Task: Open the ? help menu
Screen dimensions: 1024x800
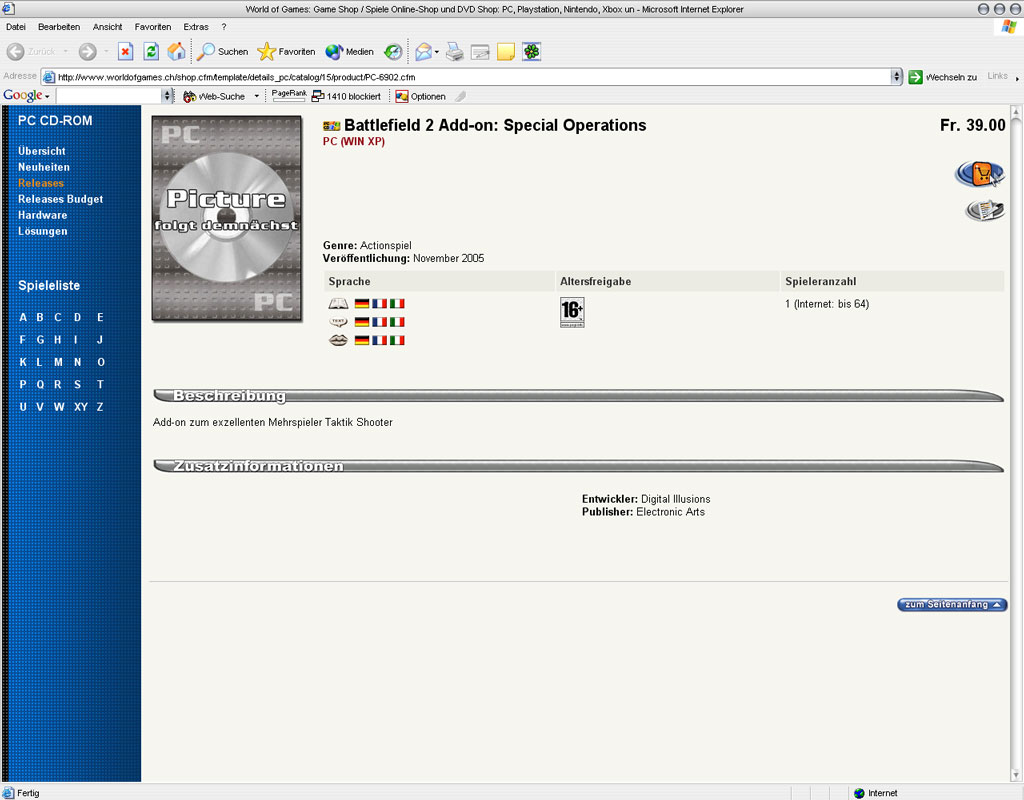Action: (x=224, y=27)
